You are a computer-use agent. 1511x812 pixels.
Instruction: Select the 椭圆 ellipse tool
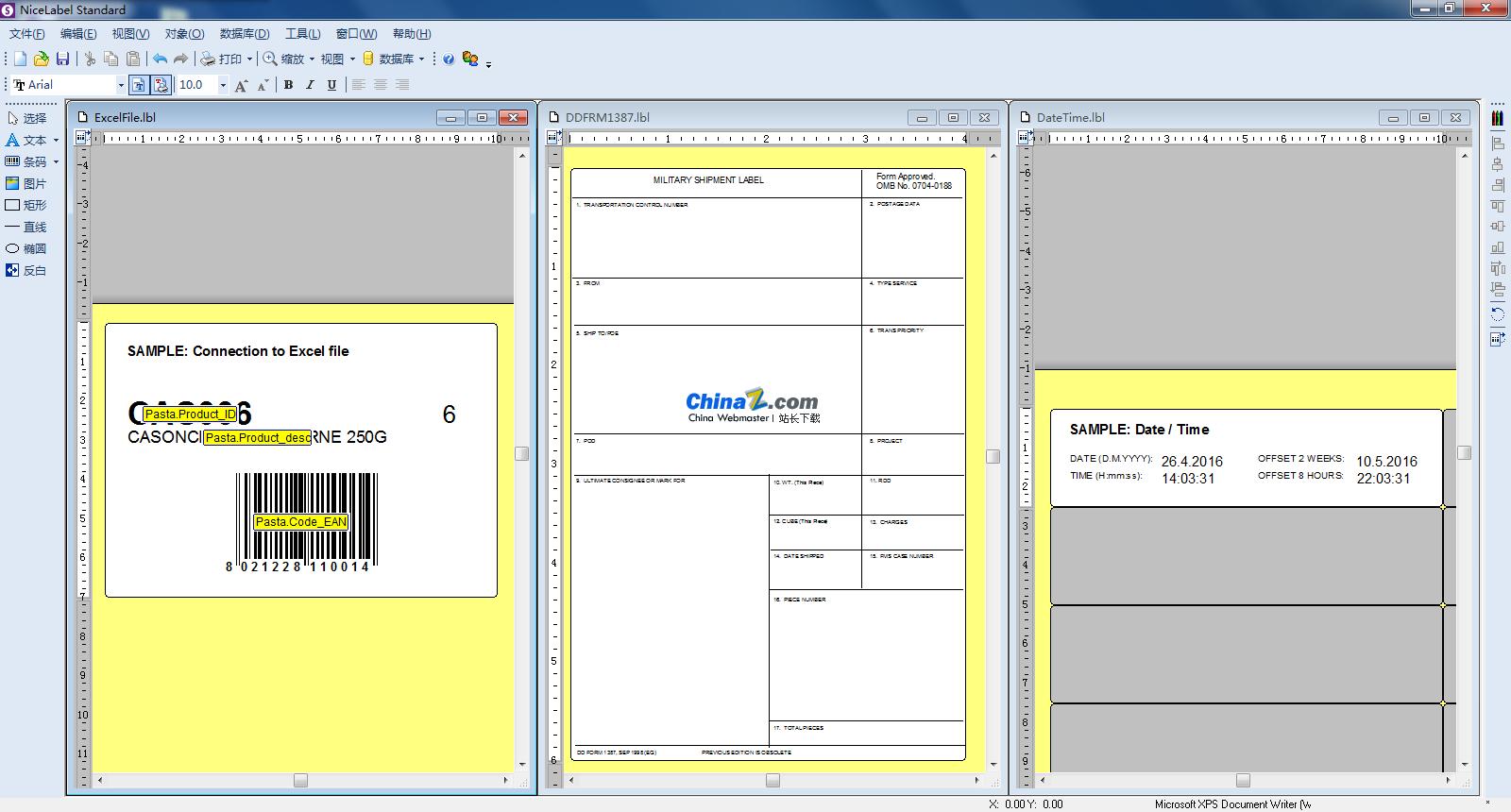click(x=26, y=248)
